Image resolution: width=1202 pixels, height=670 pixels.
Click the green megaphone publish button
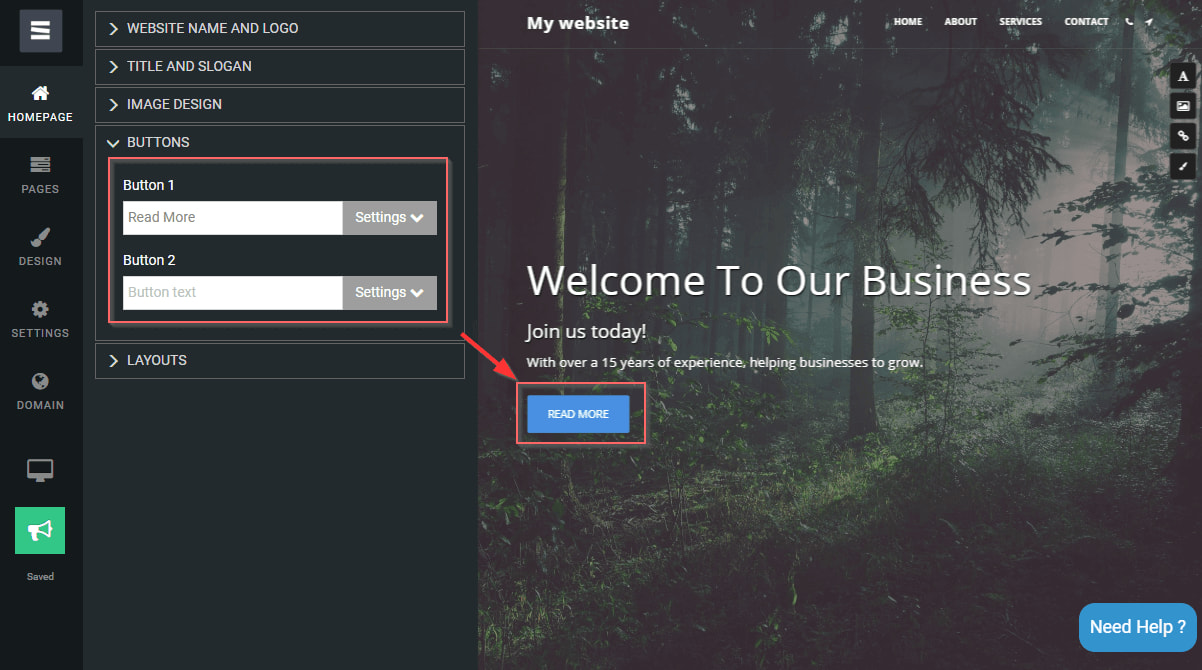(40, 530)
